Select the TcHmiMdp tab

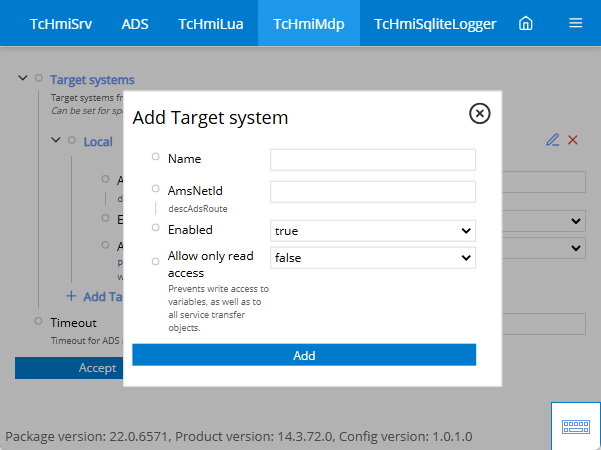[309, 24]
